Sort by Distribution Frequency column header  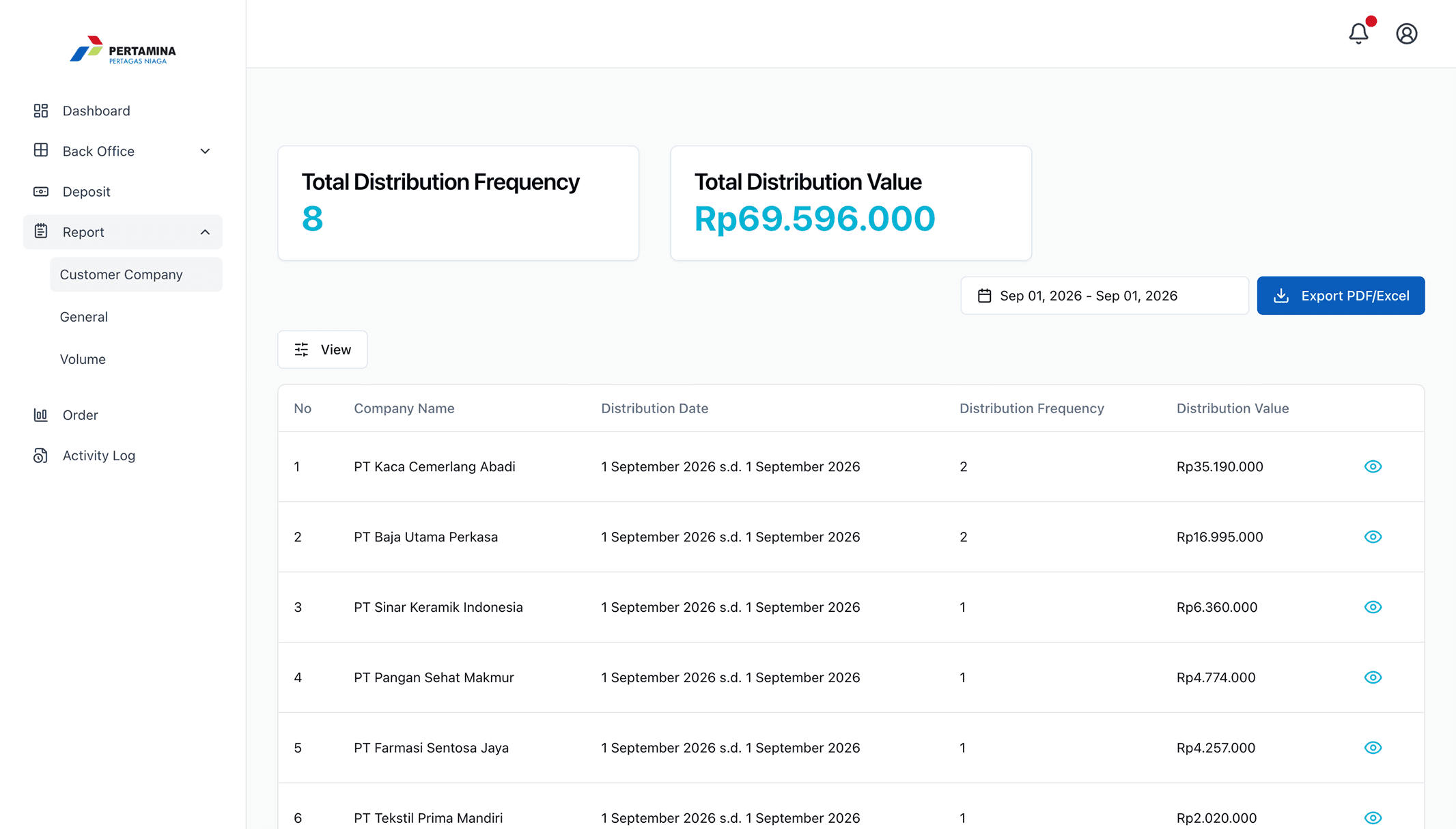[1031, 408]
